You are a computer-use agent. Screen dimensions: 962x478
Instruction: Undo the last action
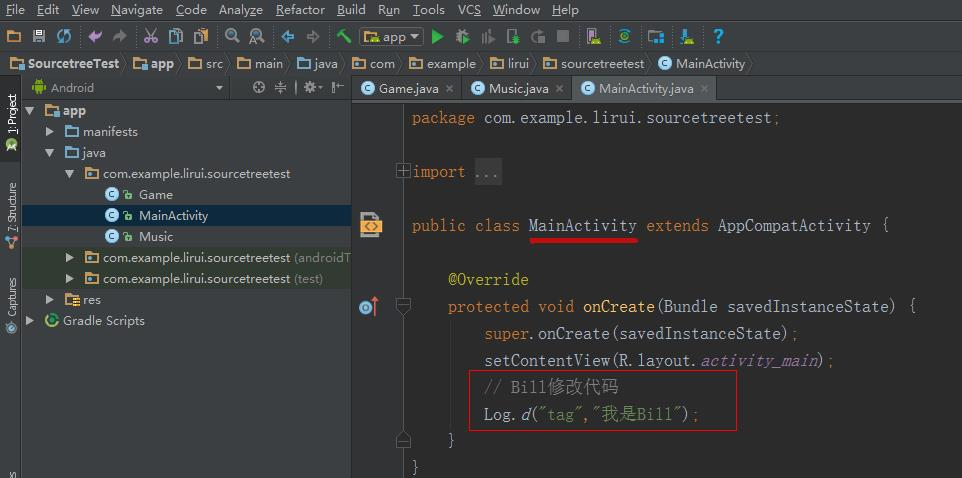click(94, 37)
